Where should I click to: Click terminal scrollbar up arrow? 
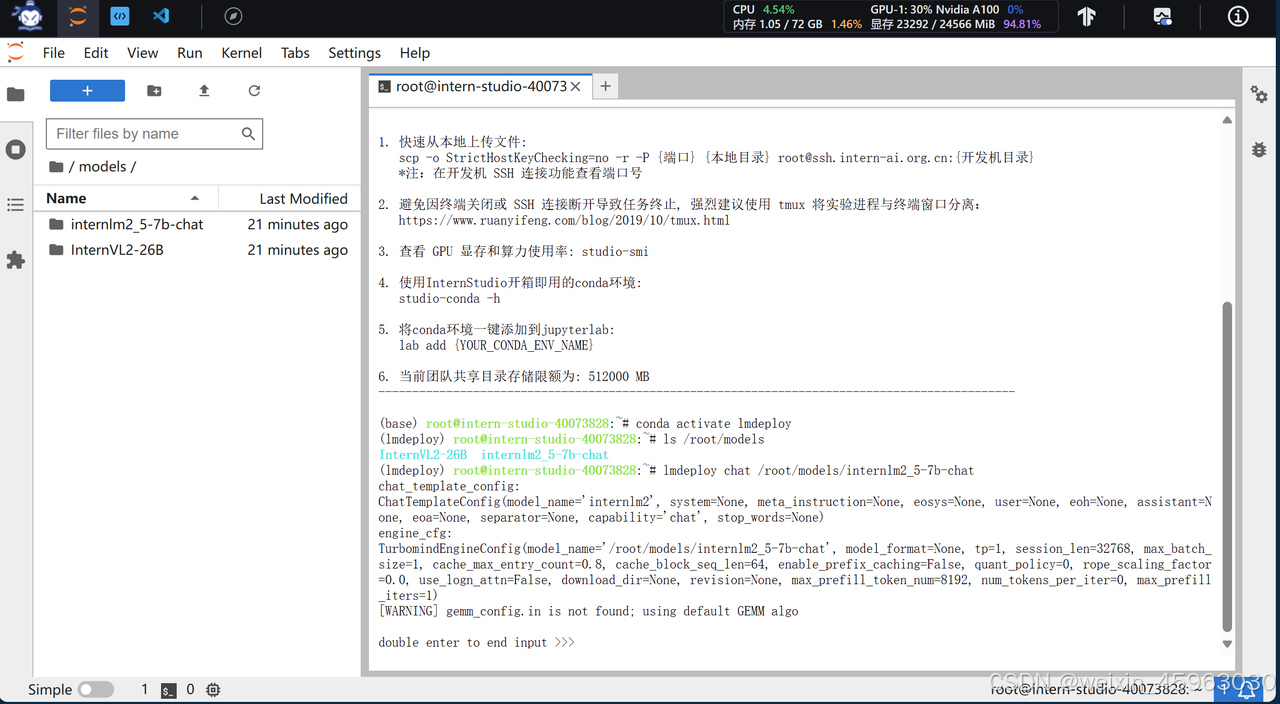(x=1227, y=120)
